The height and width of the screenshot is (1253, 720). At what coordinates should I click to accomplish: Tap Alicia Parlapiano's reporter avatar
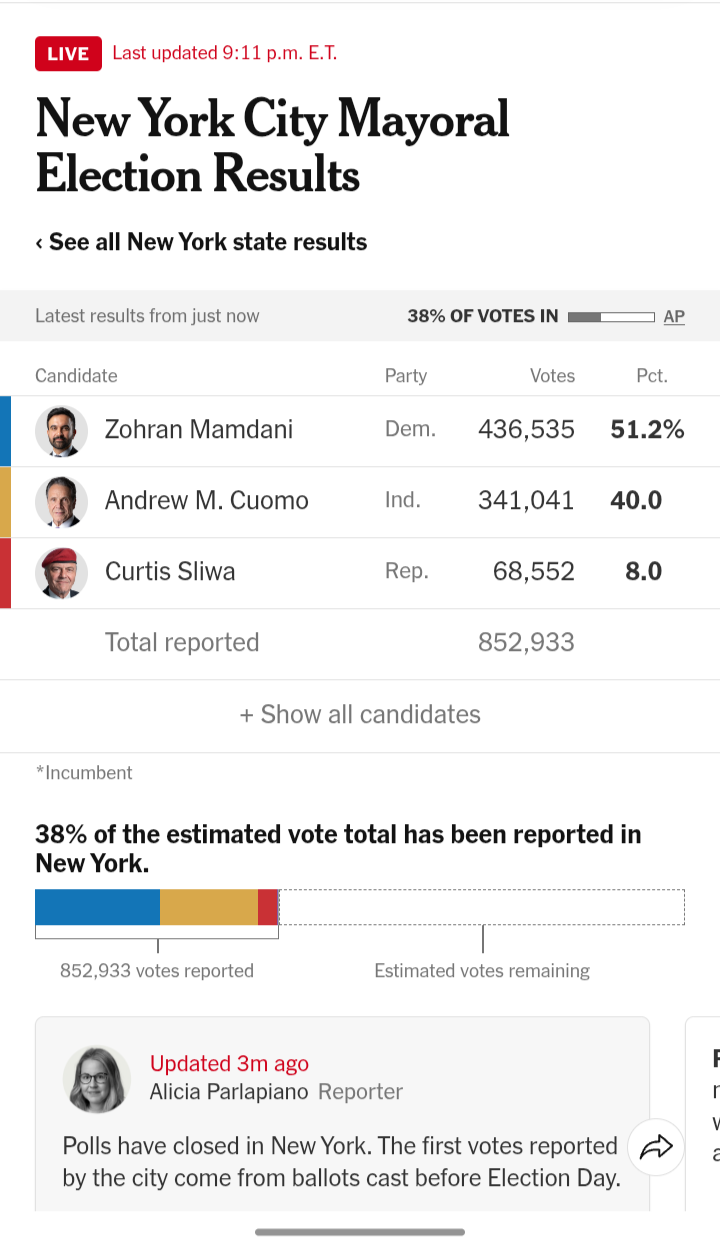click(x=97, y=1079)
